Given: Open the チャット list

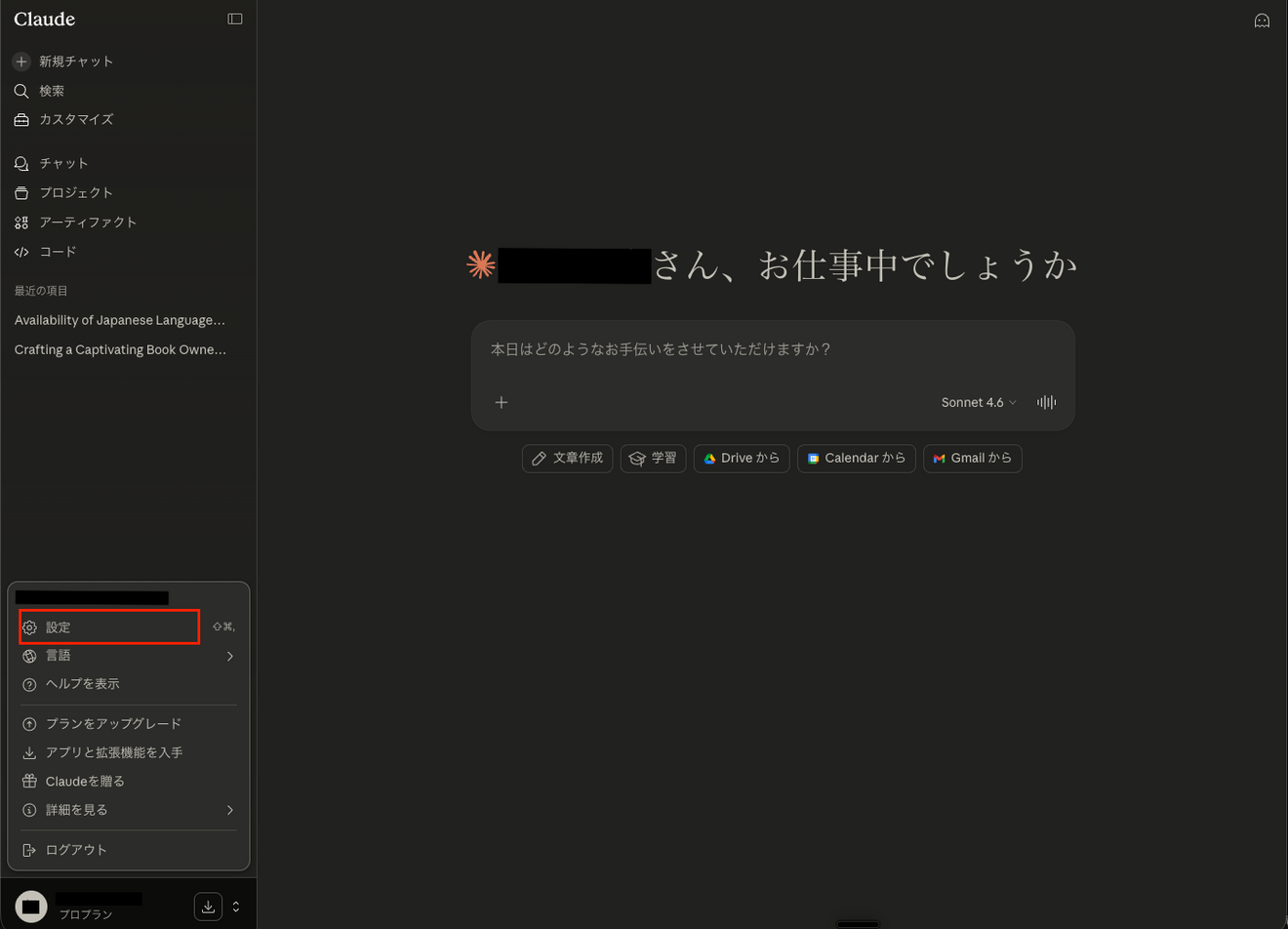Looking at the screenshot, I should pyautogui.click(x=61, y=163).
